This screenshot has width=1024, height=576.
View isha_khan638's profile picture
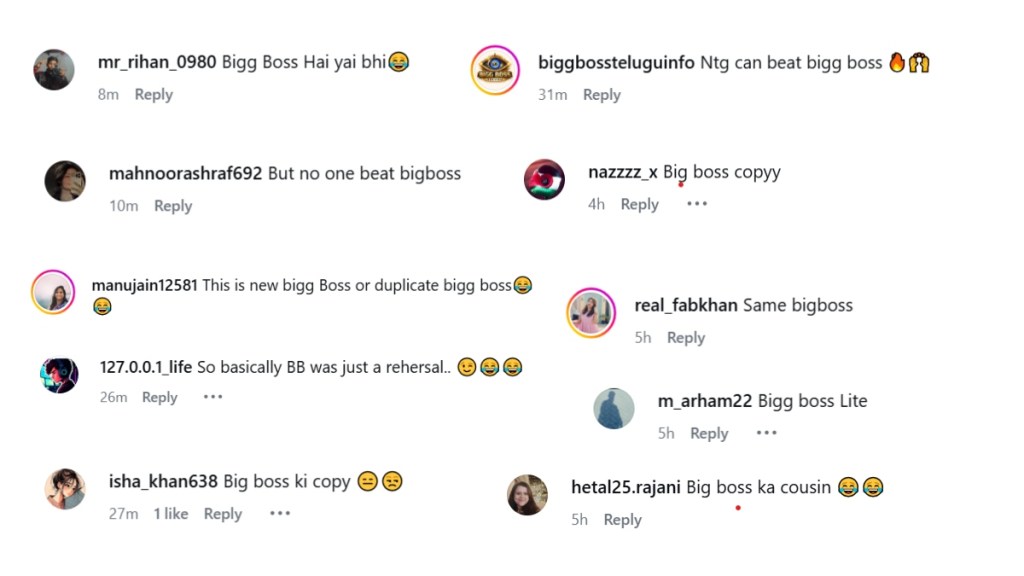65,489
